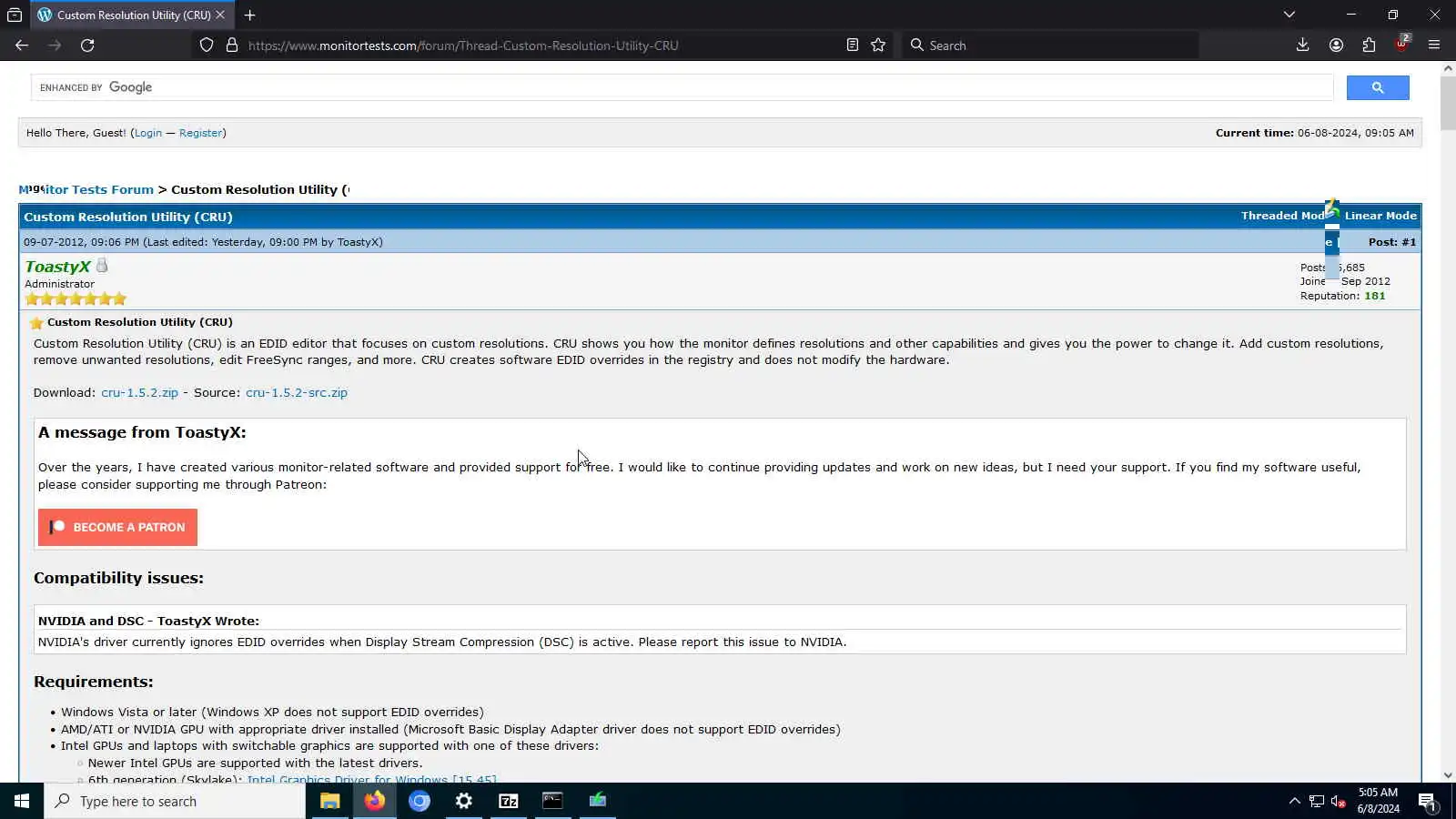Image resolution: width=1456 pixels, height=819 pixels.
Task: Click Become a Patron button
Action: coord(117,528)
